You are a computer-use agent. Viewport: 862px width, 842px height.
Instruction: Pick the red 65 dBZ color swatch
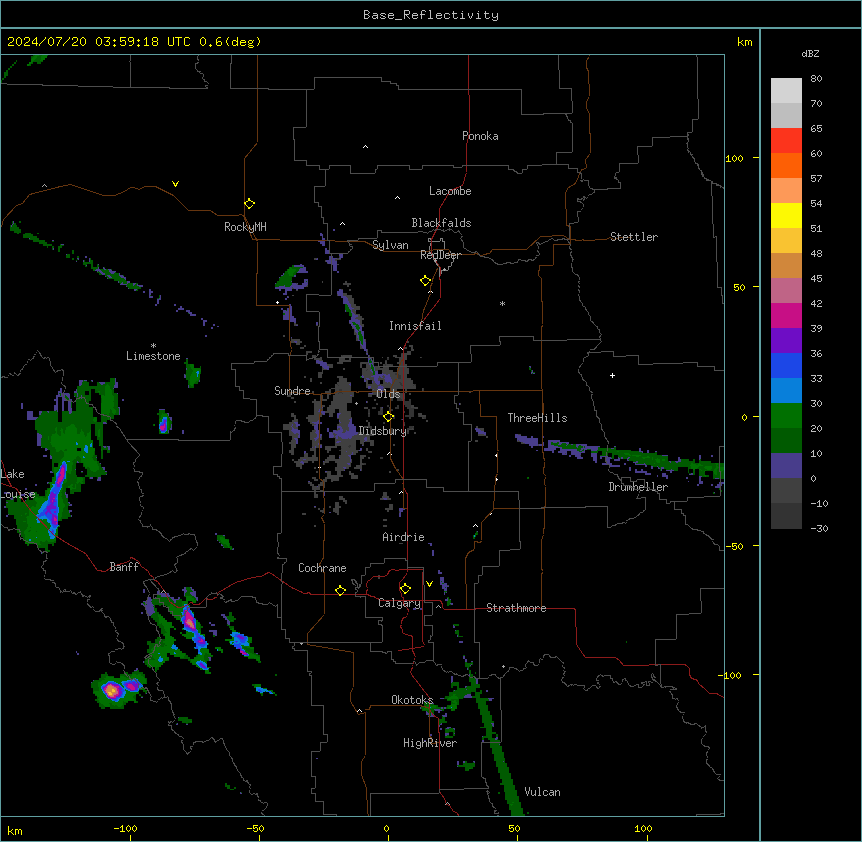pos(786,141)
